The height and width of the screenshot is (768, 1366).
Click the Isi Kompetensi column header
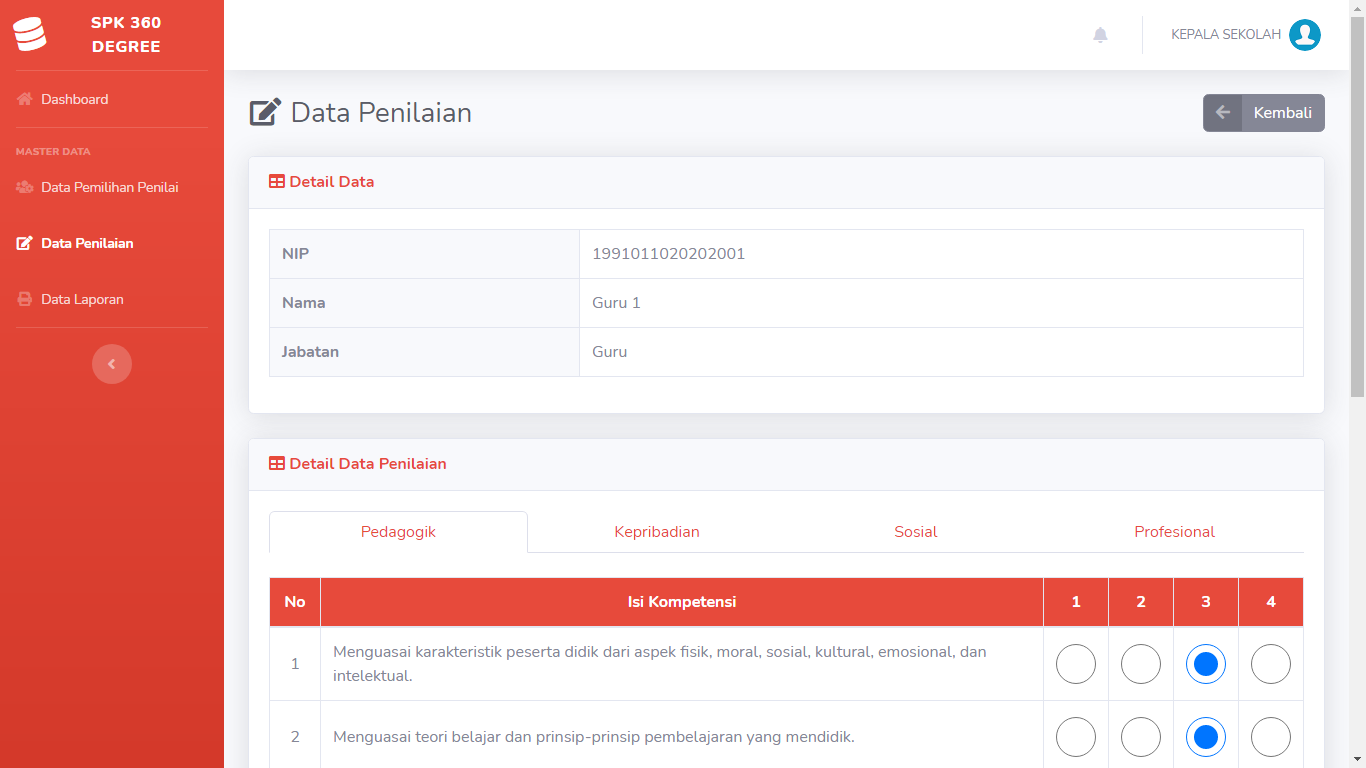coord(682,602)
